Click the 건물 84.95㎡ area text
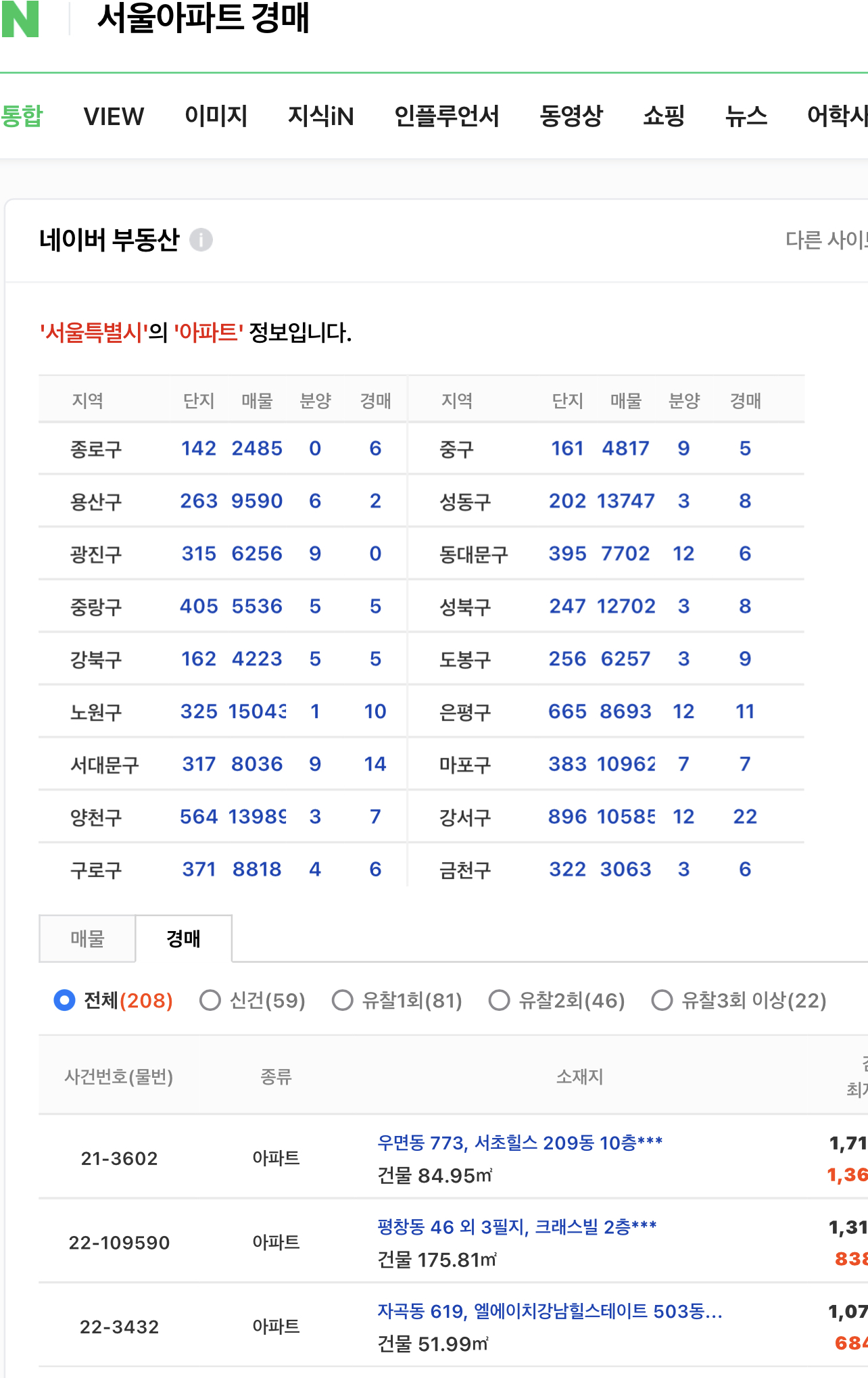The height and width of the screenshot is (1378, 868). pyautogui.click(x=435, y=1176)
